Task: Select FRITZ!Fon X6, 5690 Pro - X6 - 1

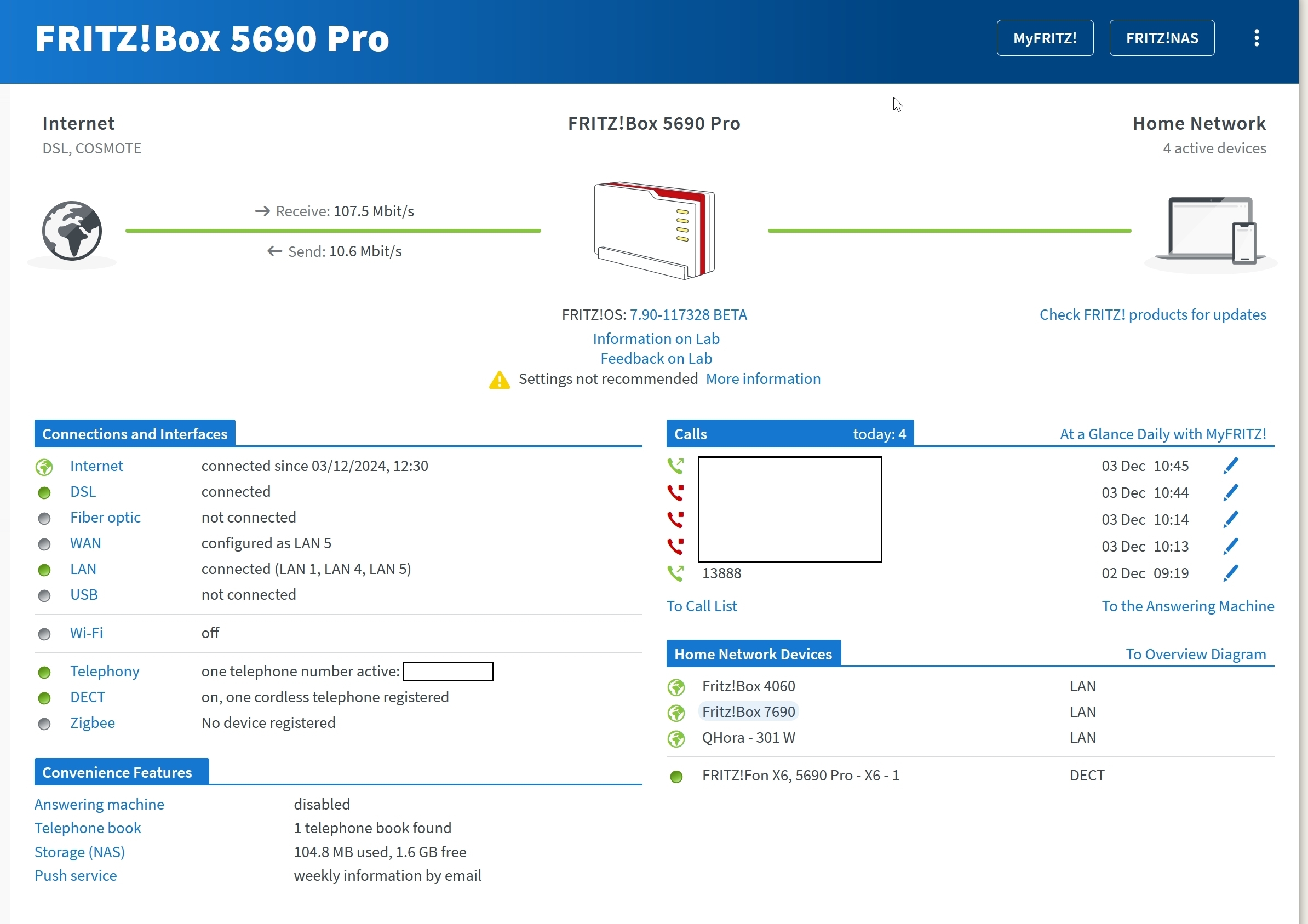Action: [800, 776]
